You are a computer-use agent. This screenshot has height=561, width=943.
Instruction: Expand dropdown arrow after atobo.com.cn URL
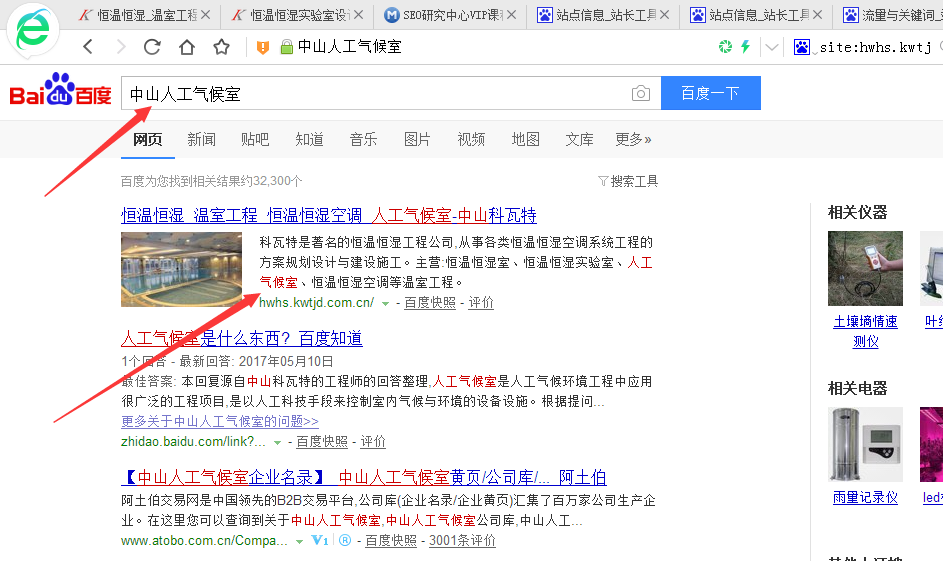[x=299, y=542]
